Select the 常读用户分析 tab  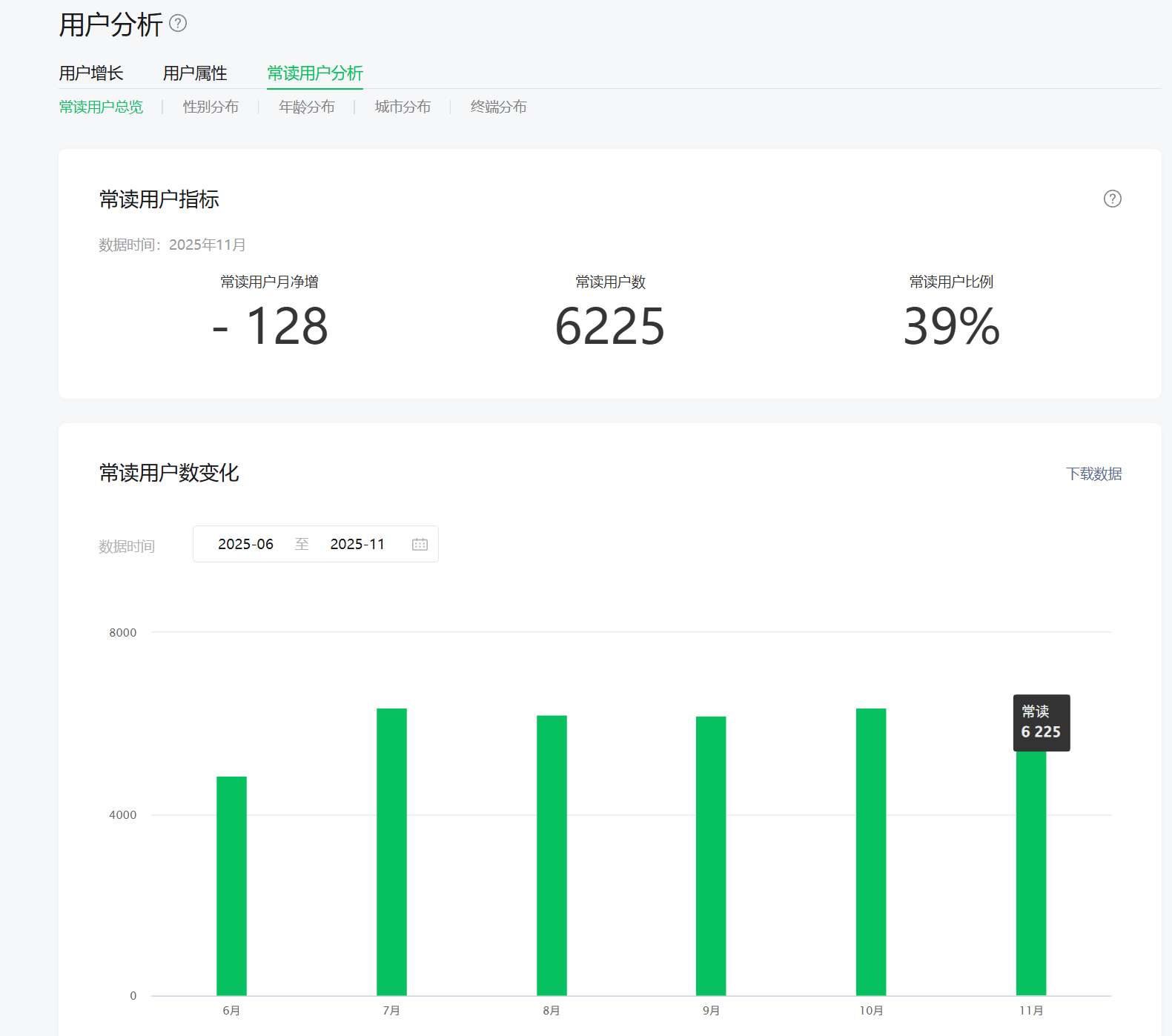(x=315, y=73)
